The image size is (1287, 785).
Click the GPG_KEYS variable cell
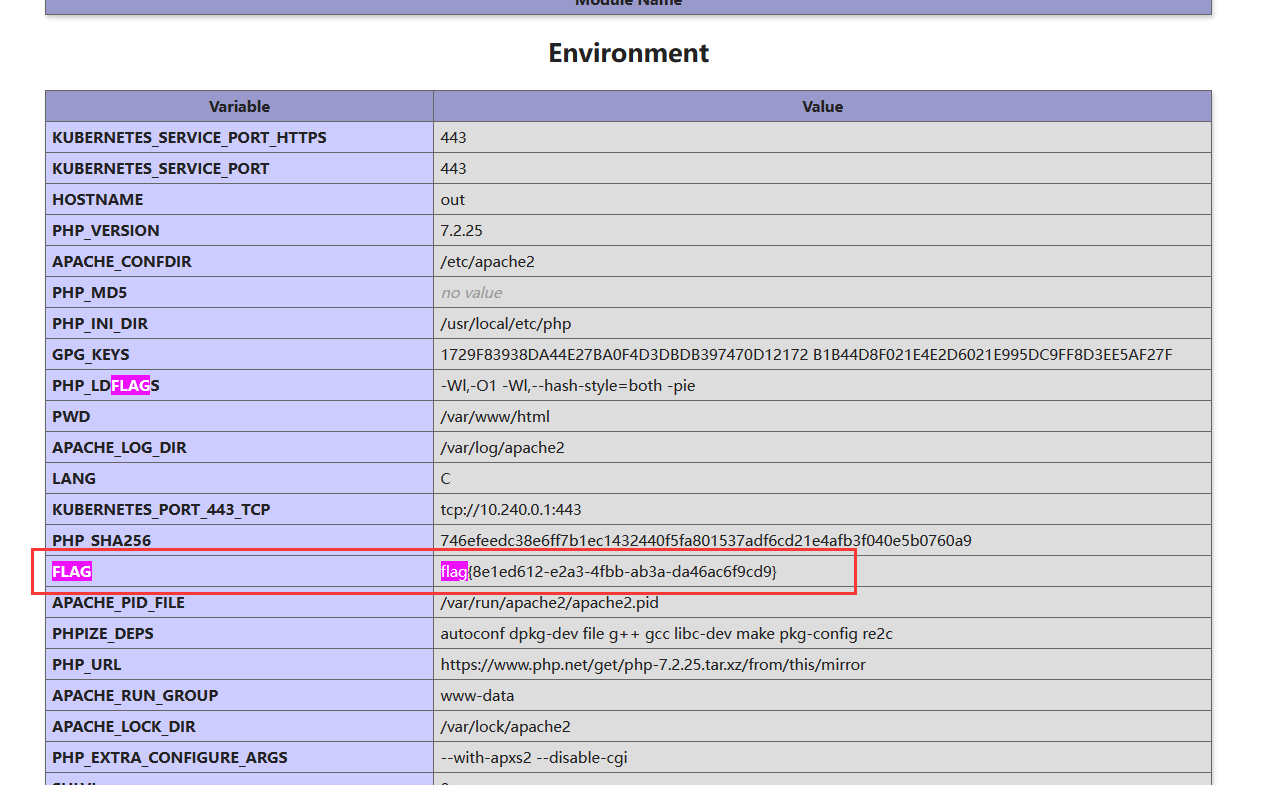coord(239,354)
